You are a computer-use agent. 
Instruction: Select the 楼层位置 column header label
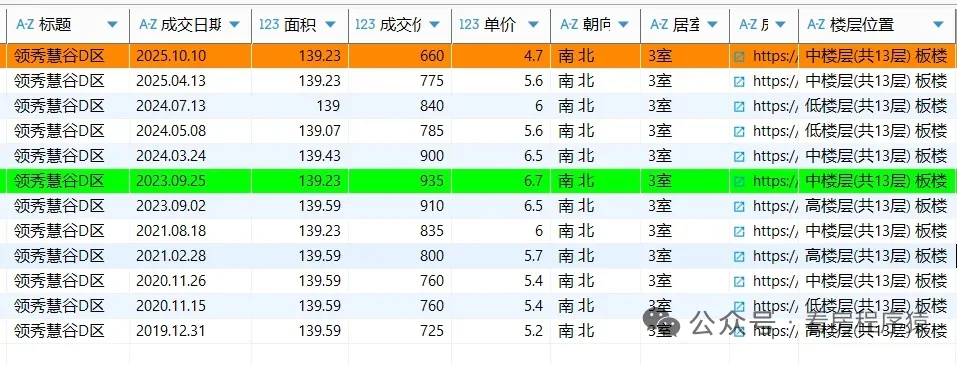point(862,24)
